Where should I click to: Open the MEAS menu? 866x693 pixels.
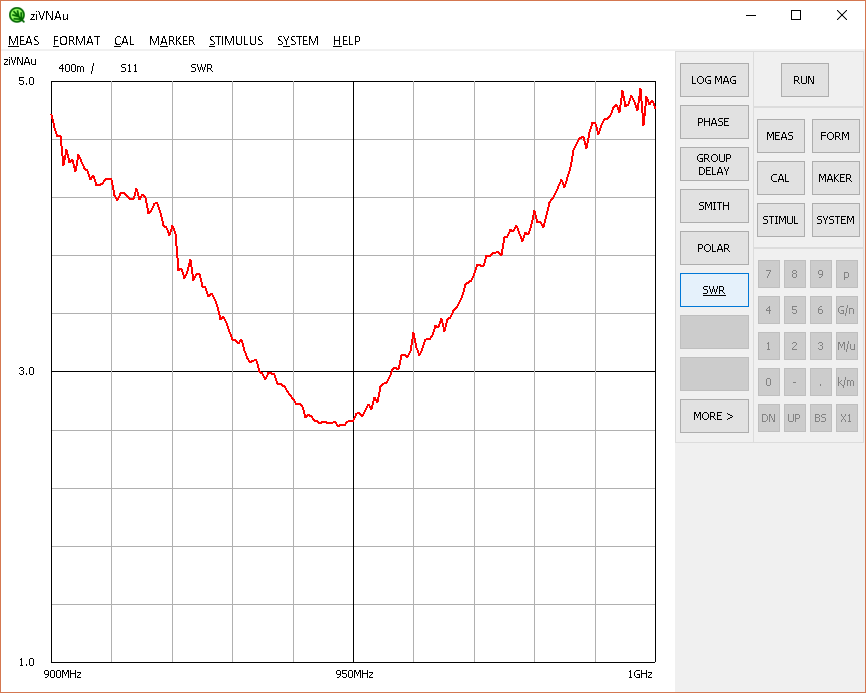click(24, 41)
